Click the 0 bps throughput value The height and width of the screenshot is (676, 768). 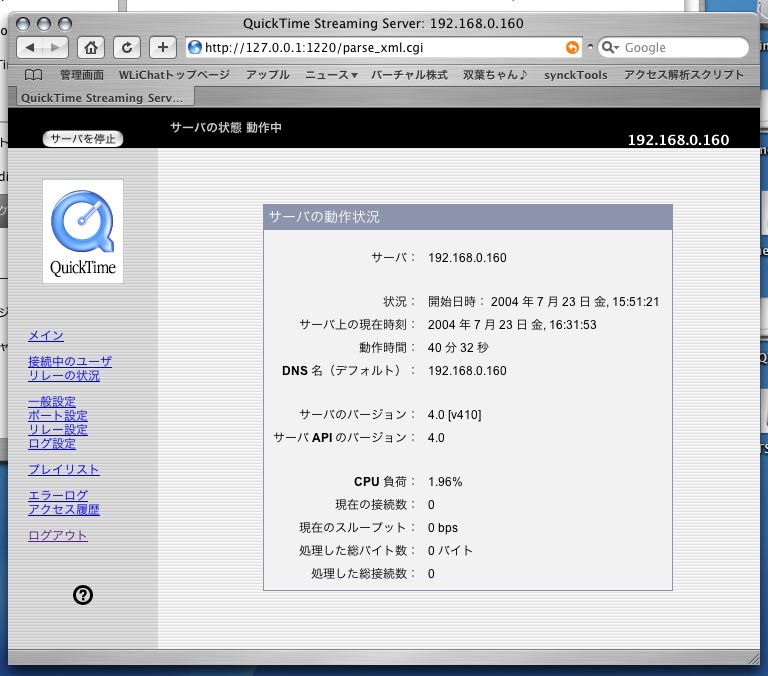point(443,528)
